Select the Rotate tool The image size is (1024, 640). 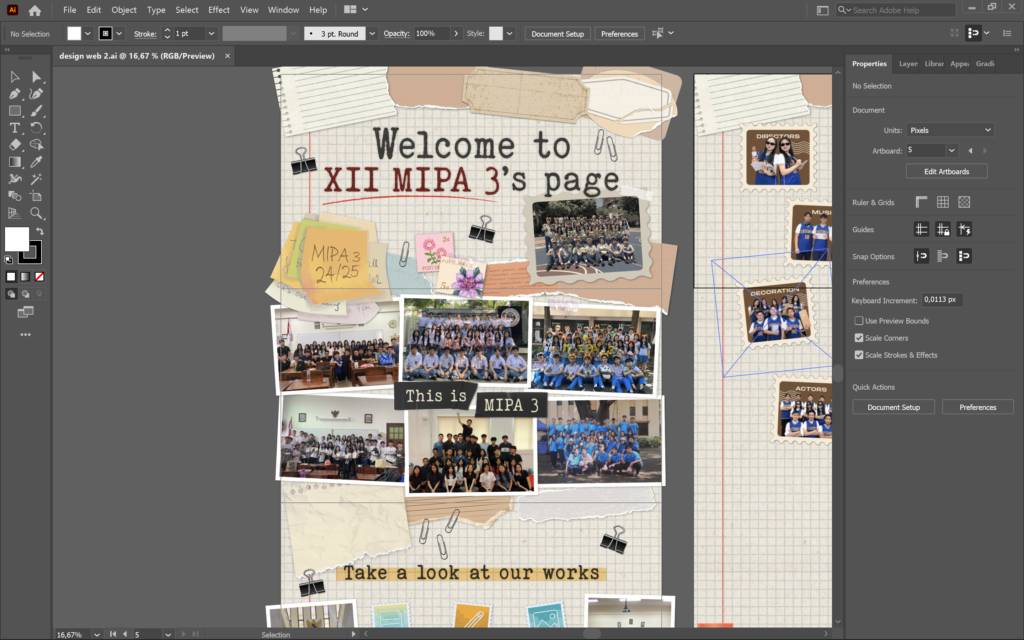(36, 128)
